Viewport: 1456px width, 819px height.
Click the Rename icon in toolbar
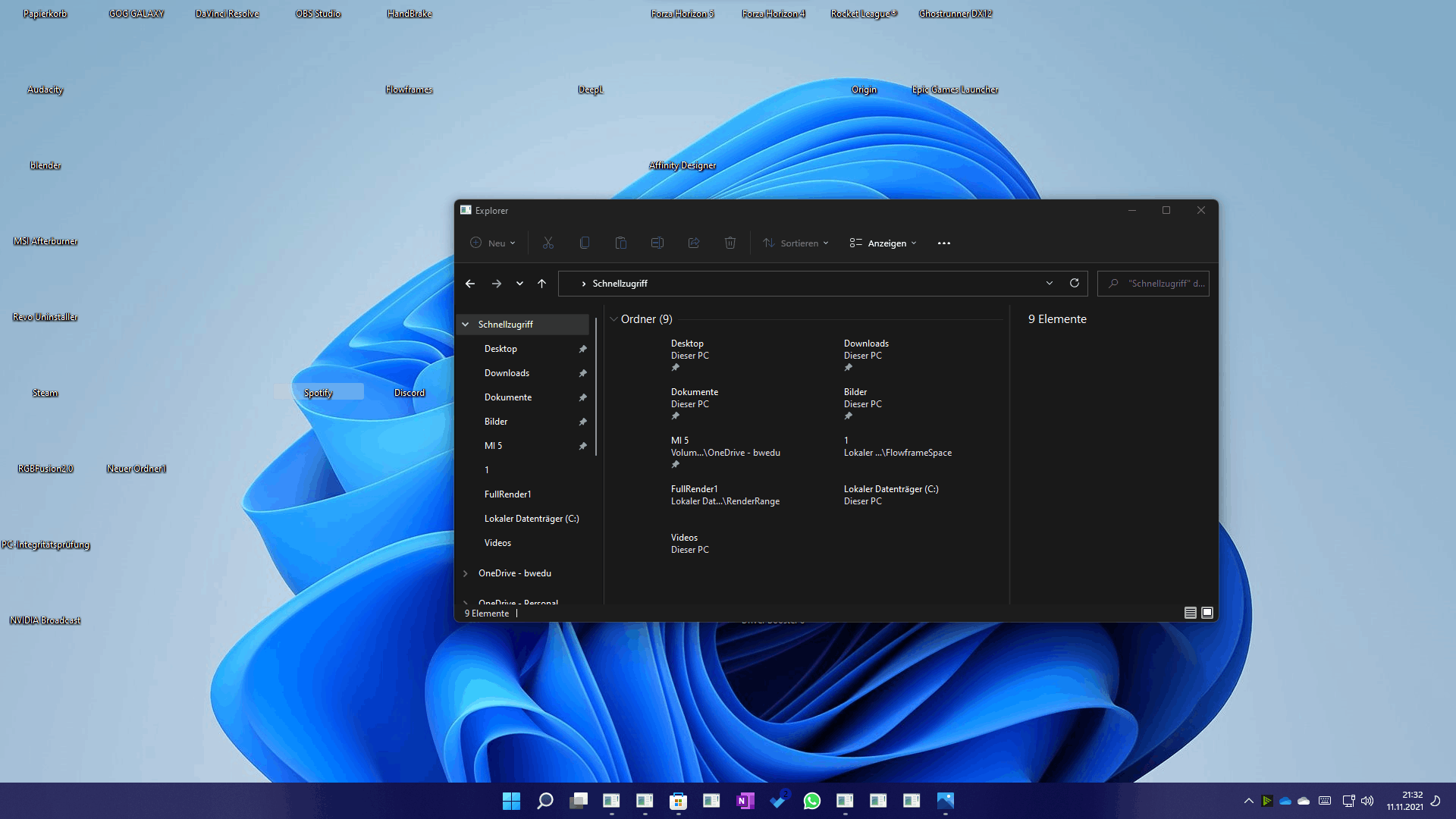657,243
